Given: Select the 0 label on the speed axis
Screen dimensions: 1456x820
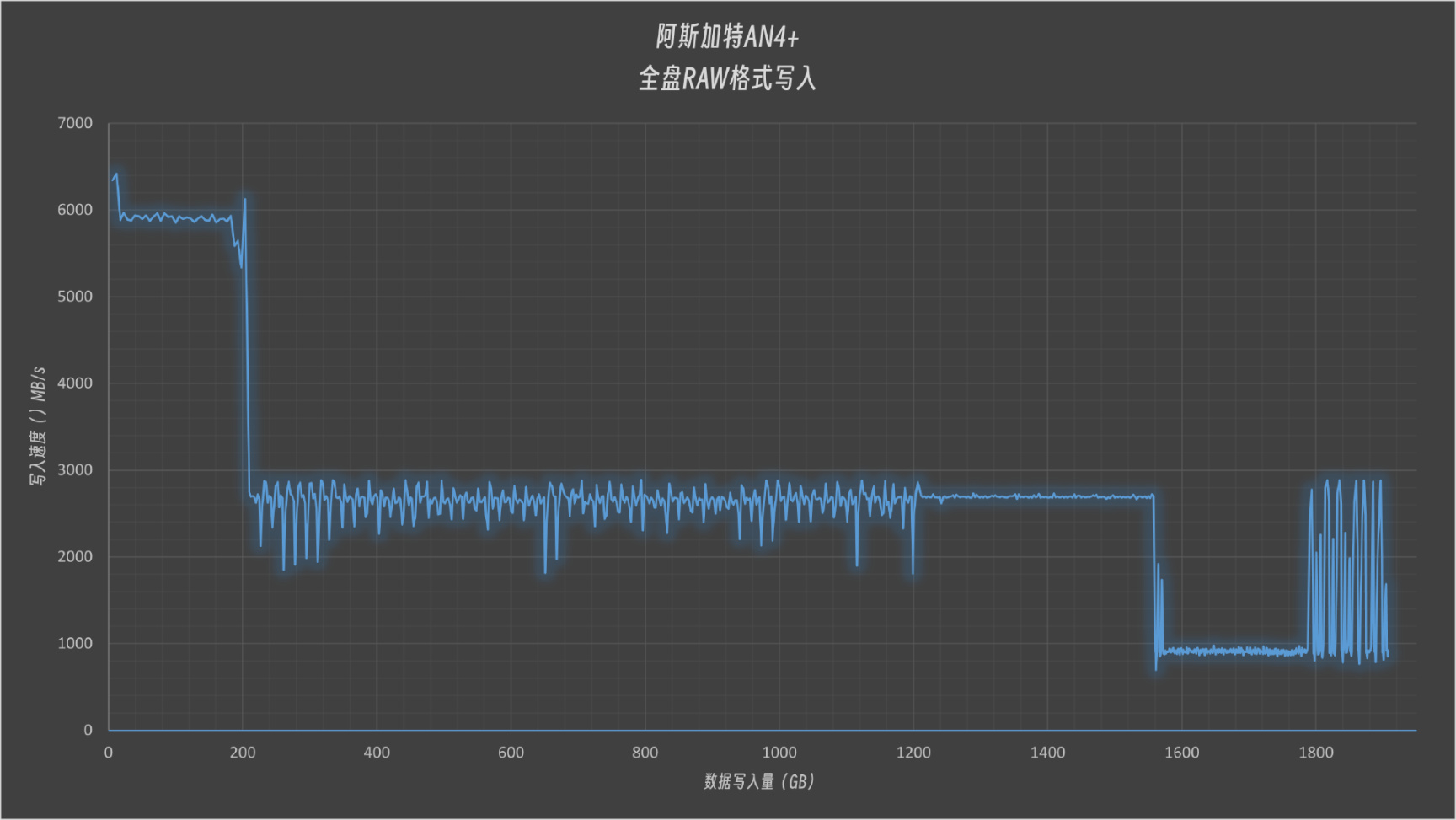Looking at the screenshot, I should click(x=88, y=731).
